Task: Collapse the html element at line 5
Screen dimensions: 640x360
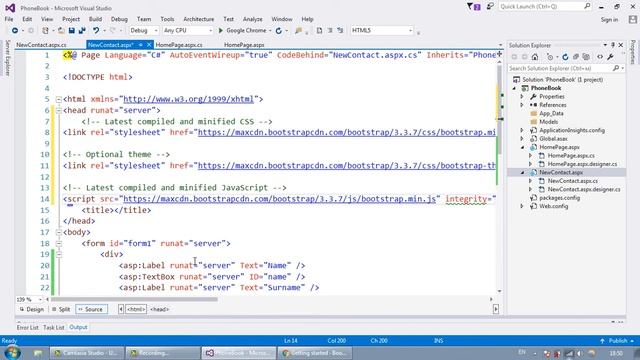Action: click(58, 99)
